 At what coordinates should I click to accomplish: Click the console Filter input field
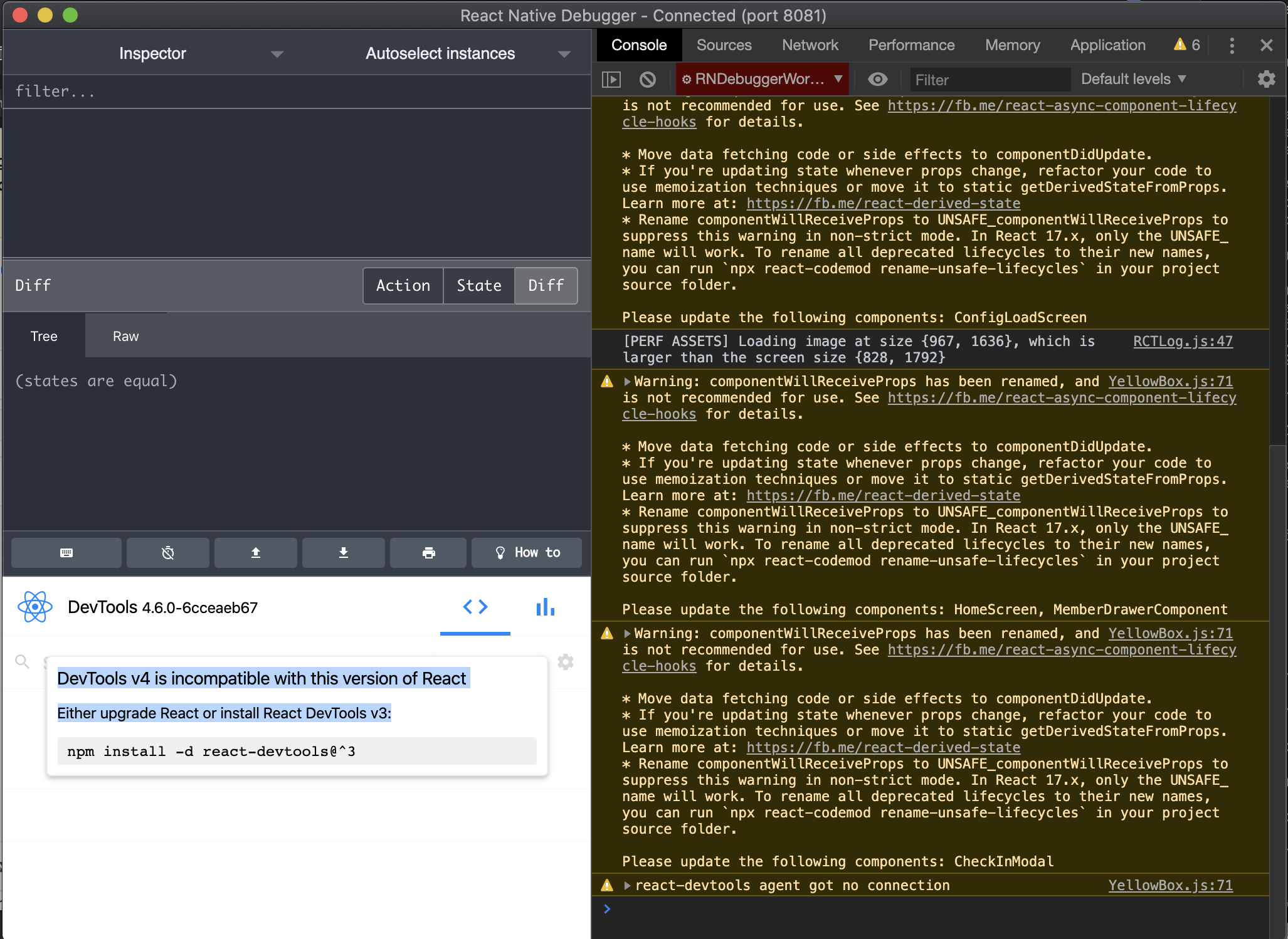pos(990,80)
